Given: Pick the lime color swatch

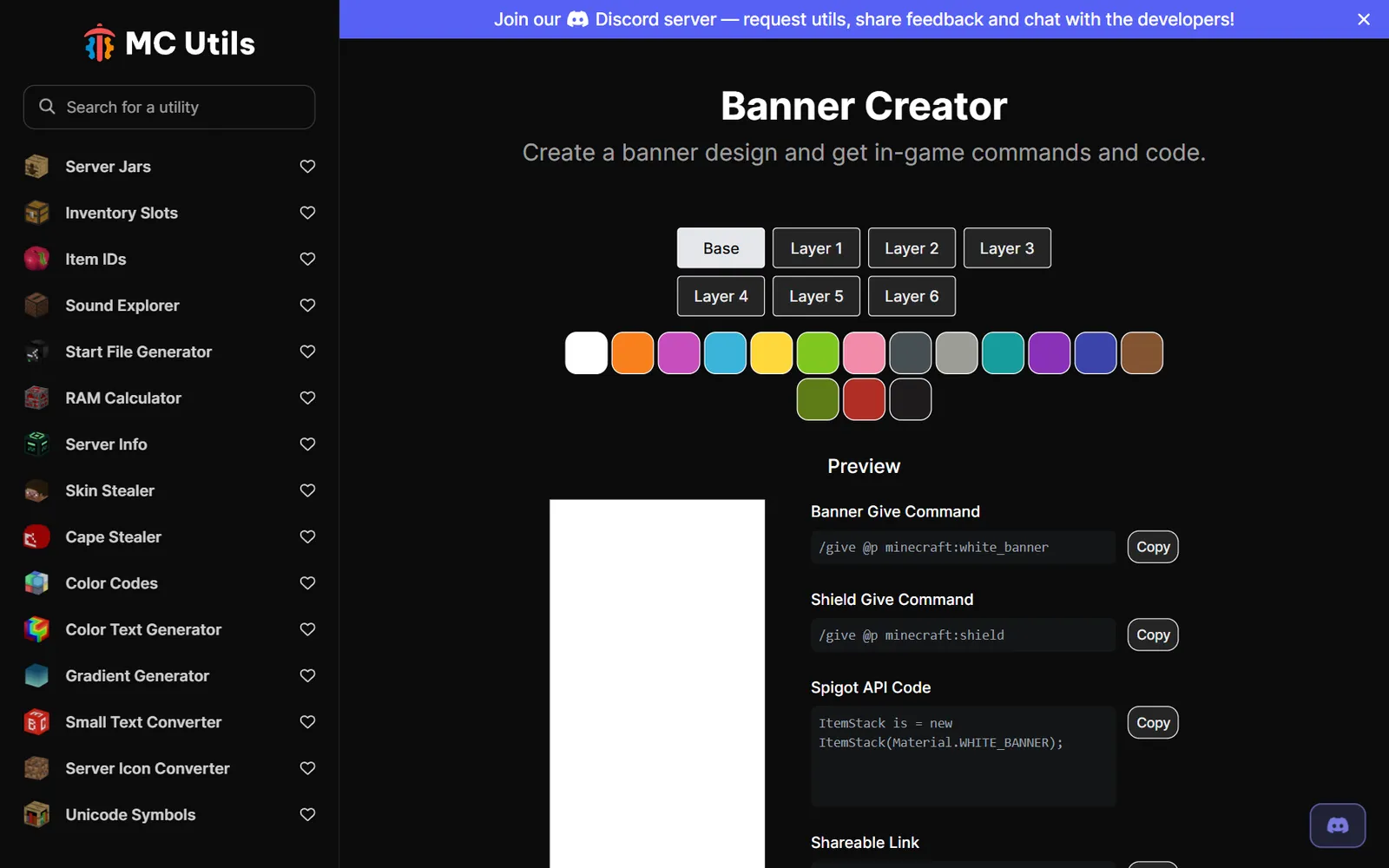Looking at the screenshot, I should click(x=818, y=352).
